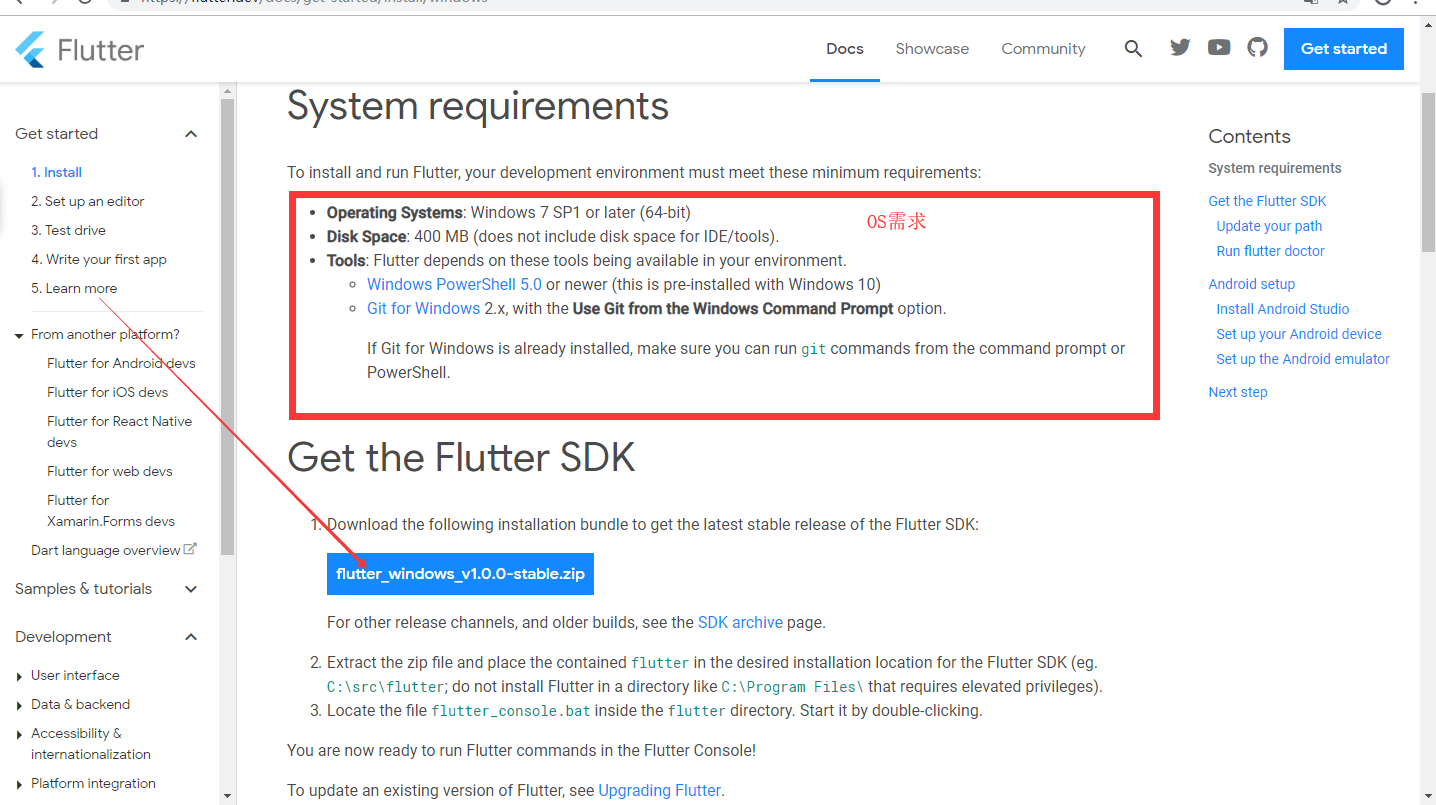Collapse the Get started sidebar section
This screenshot has width=1436, height=805.
click(x=191, y=134)
